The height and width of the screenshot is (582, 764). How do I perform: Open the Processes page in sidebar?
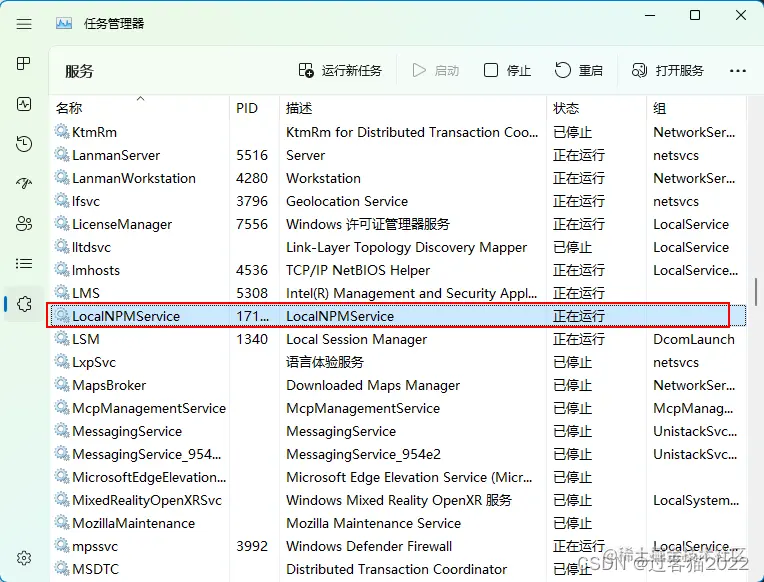(24, 63)
